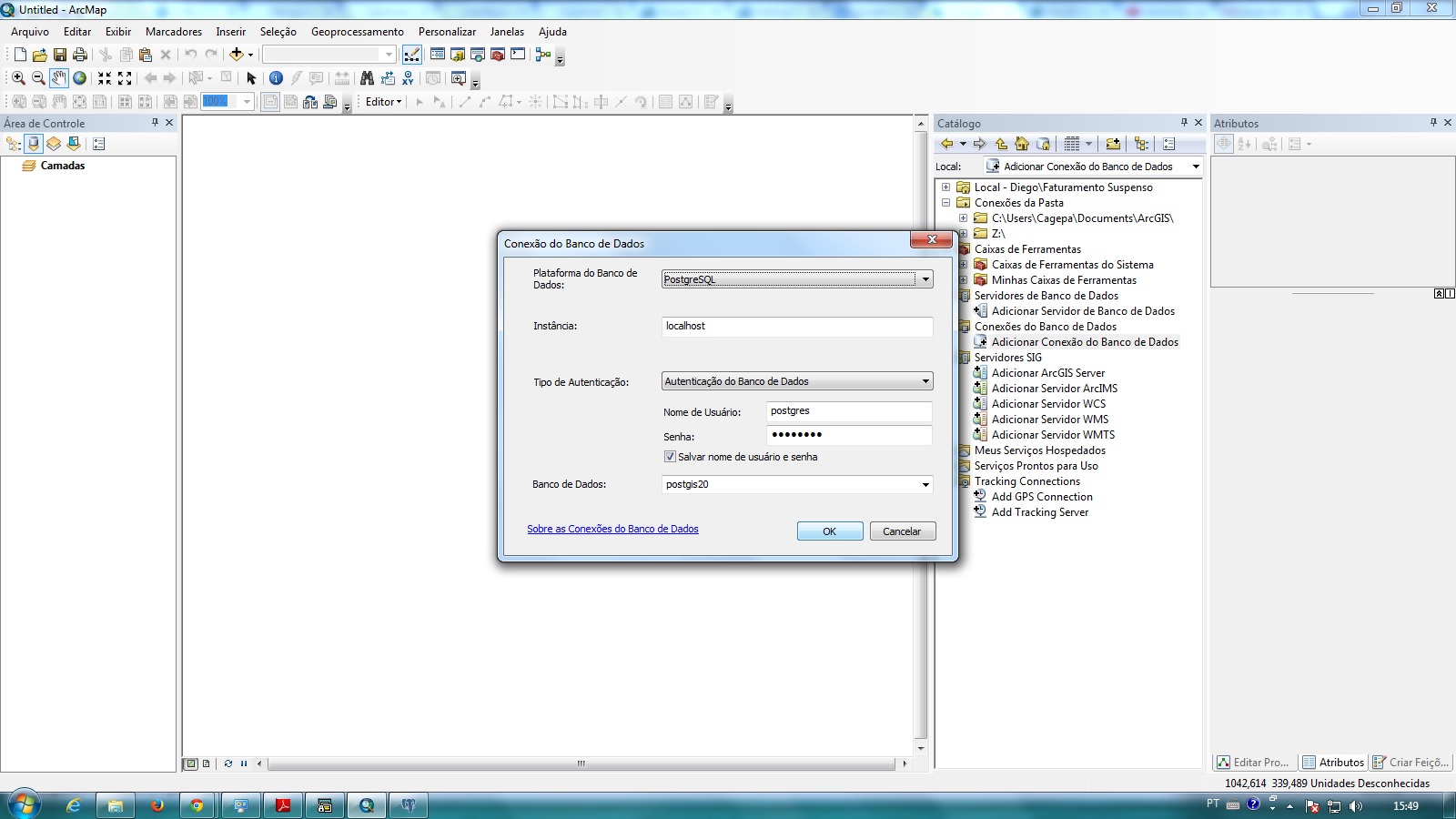Open the Editar menu
Screen dimensions: 1456x819
[77, 31]
